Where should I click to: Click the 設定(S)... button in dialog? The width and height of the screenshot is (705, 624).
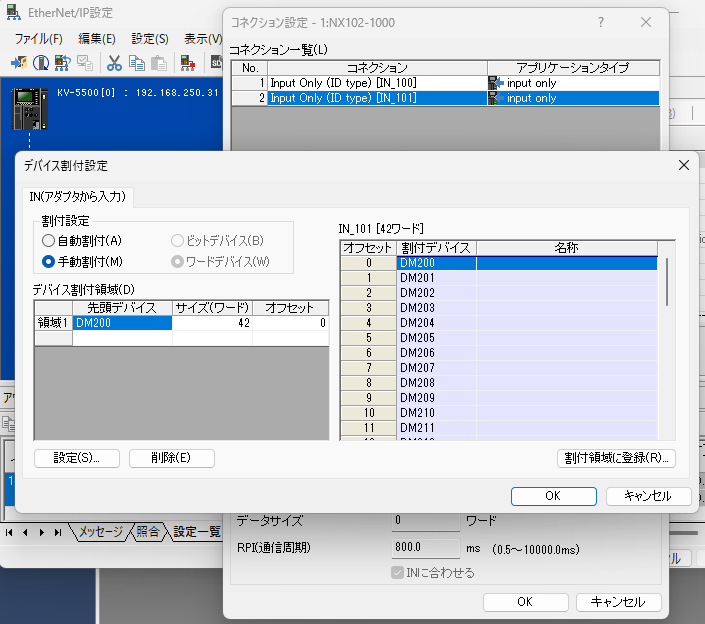(x=77, y=458)
